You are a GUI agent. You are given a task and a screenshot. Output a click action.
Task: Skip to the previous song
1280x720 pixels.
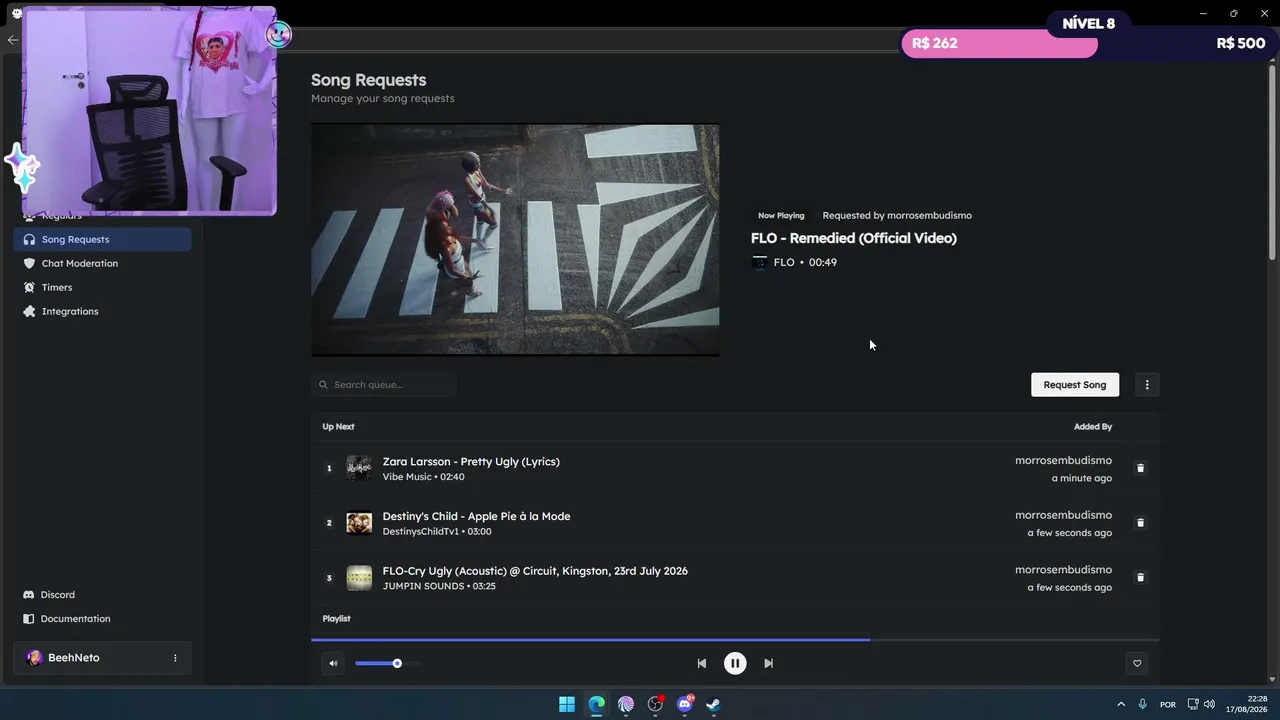click(702, 663)
